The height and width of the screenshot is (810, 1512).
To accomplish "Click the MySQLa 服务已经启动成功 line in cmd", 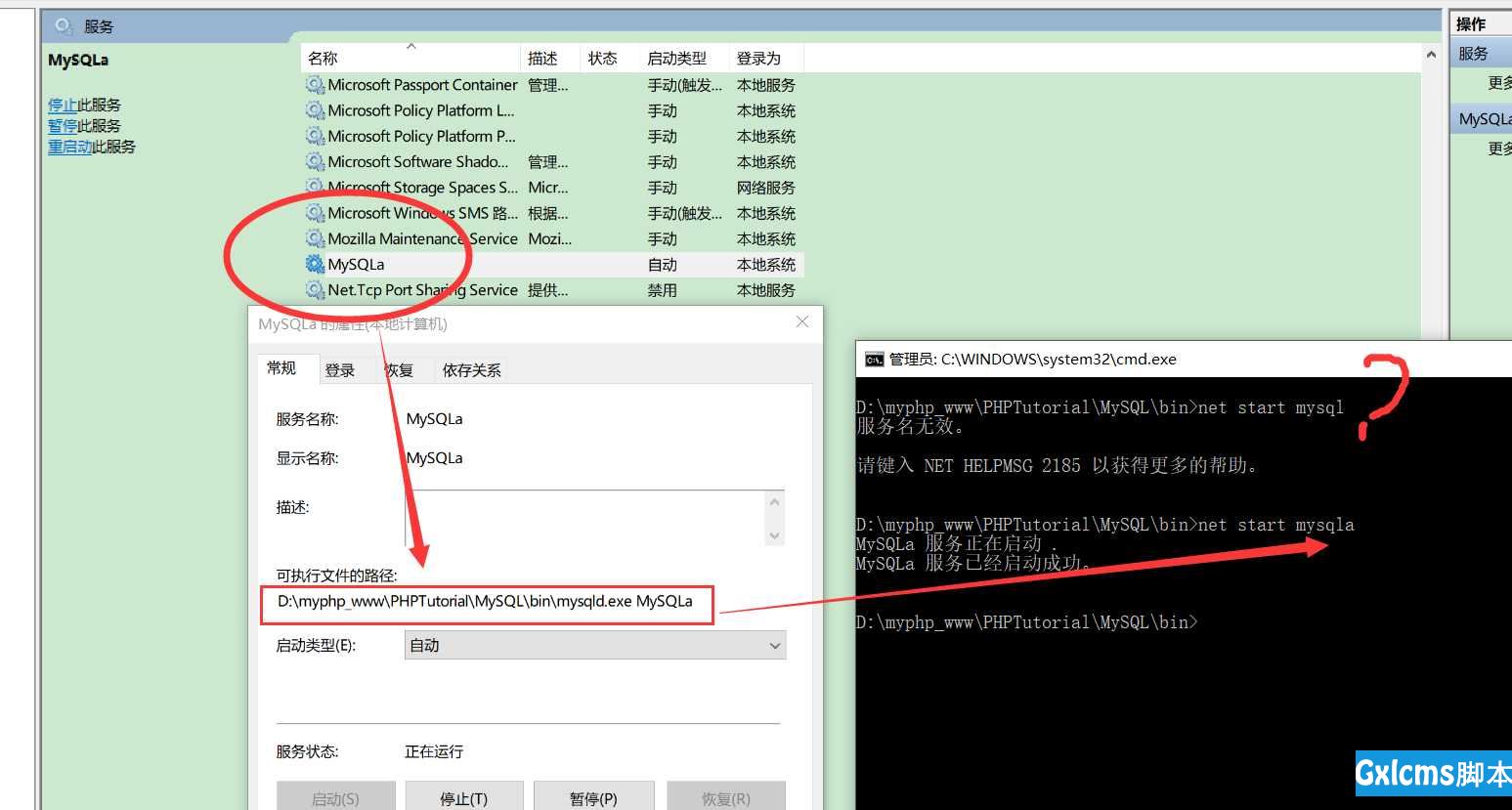I will coord(973,564).
